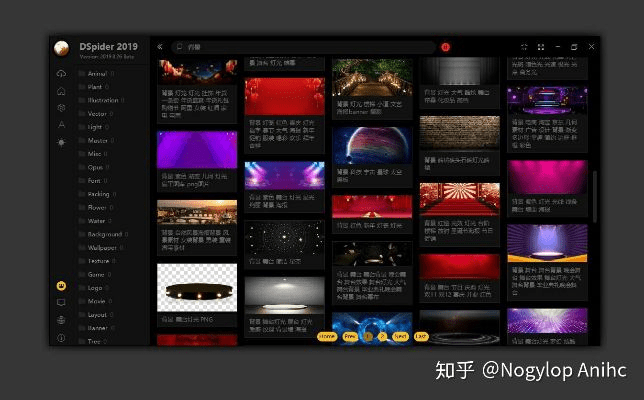
Task: Open the transparent round stage PNG thumbnail
Action: (197, 288)
